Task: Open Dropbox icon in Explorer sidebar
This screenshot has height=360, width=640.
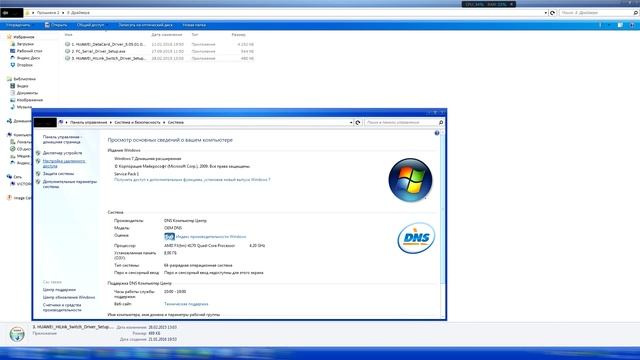Action: click(x=13, y=65)
